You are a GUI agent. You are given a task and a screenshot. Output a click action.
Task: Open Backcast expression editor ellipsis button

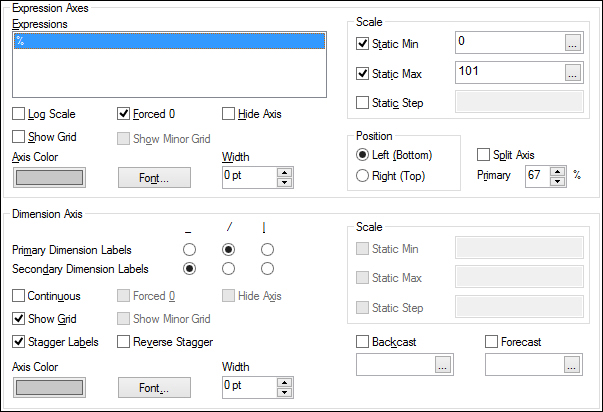tap(443, 365)
